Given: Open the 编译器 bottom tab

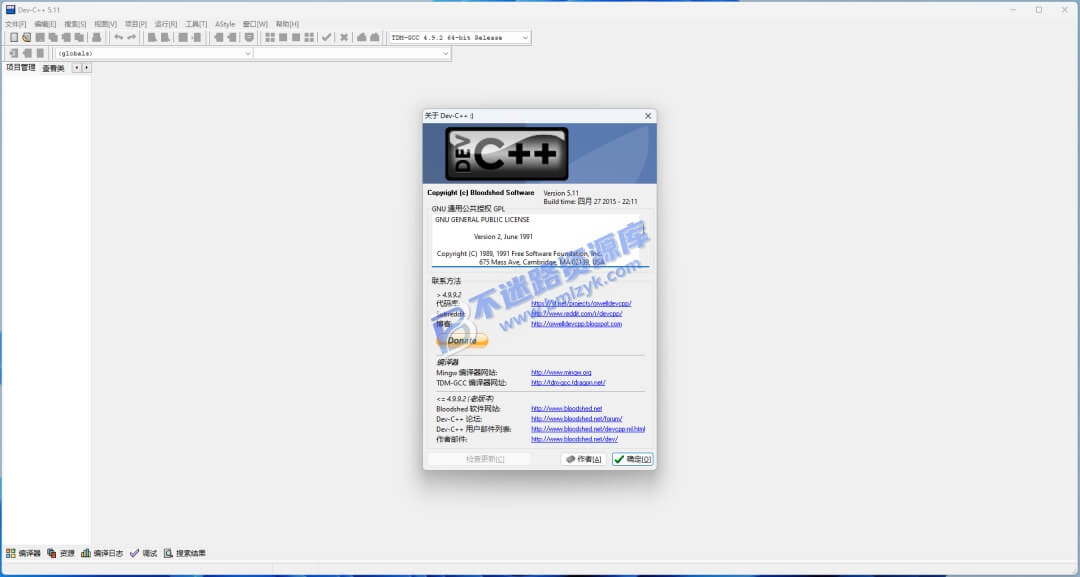Looking at the screenshot, I should pyautogui.click(x=23, y=553).
